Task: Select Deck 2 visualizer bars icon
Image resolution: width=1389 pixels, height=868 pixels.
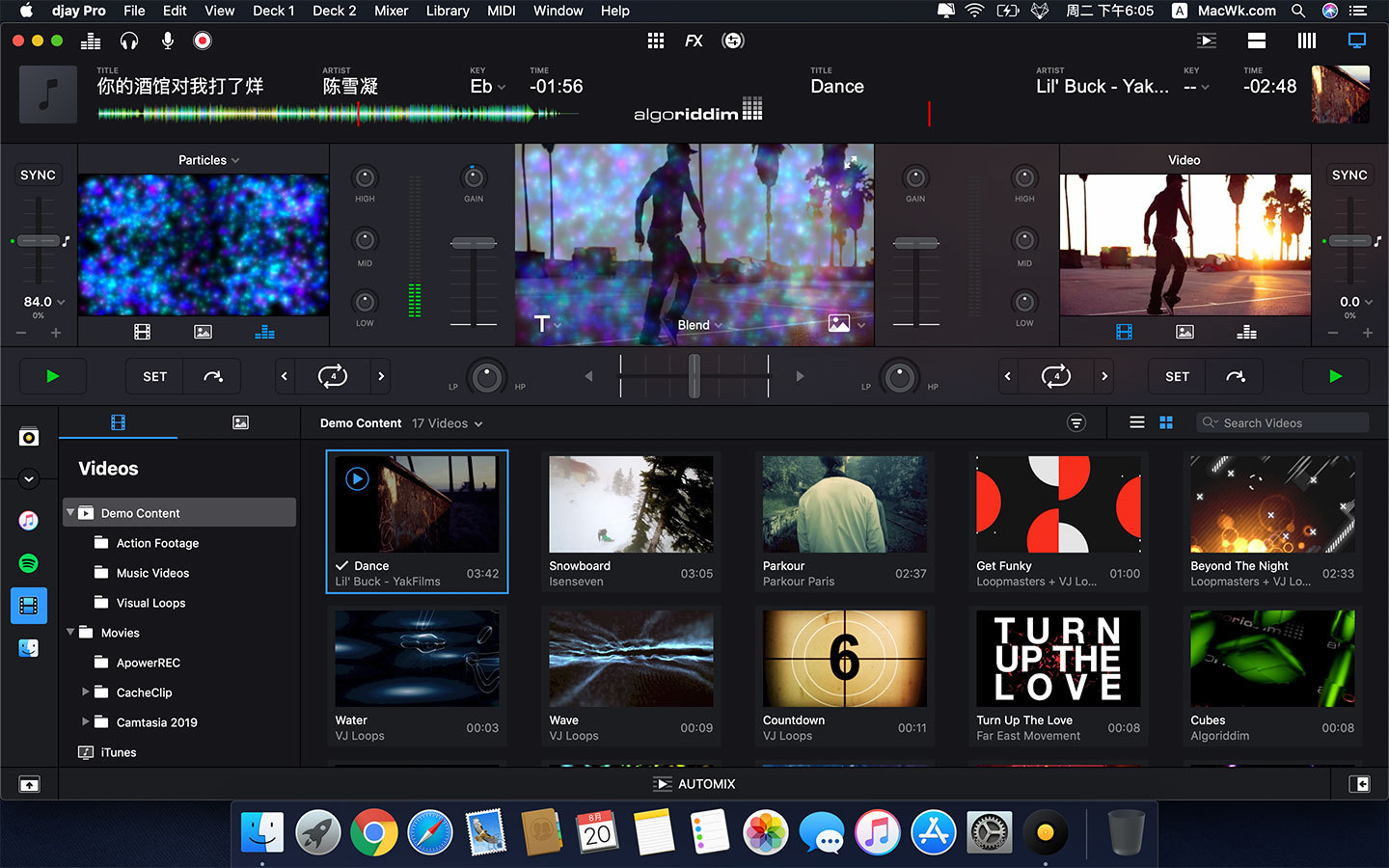Action: click(1246, 332)
